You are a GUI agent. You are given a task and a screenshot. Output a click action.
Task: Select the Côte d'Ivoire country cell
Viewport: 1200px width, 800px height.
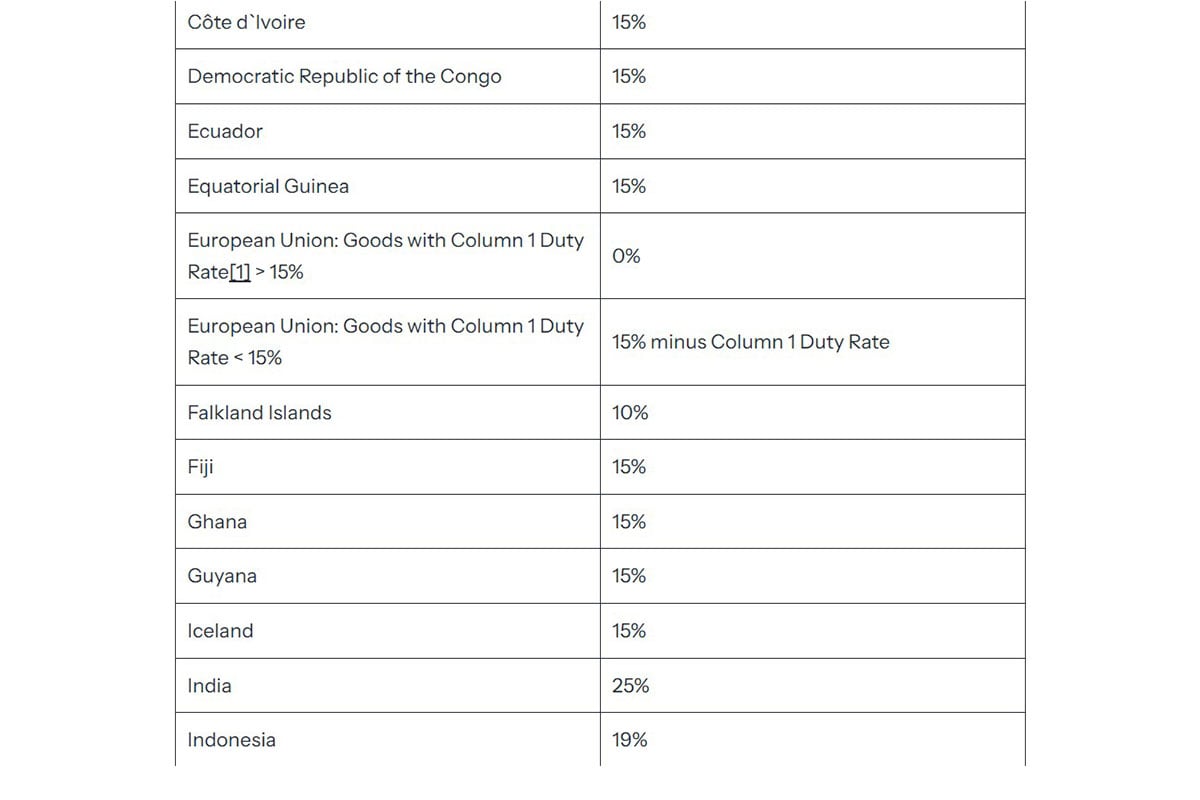tap(388, 22)
